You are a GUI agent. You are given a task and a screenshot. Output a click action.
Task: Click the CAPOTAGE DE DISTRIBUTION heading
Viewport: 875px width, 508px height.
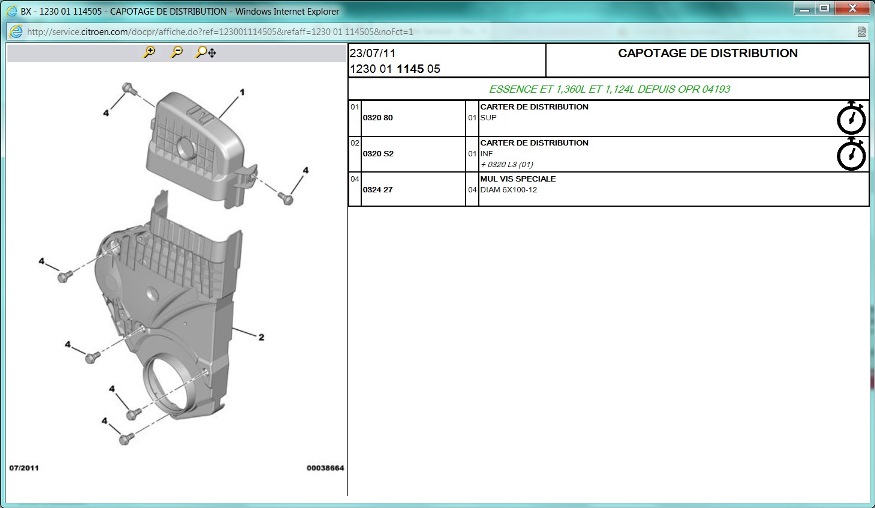pos(708,53)
